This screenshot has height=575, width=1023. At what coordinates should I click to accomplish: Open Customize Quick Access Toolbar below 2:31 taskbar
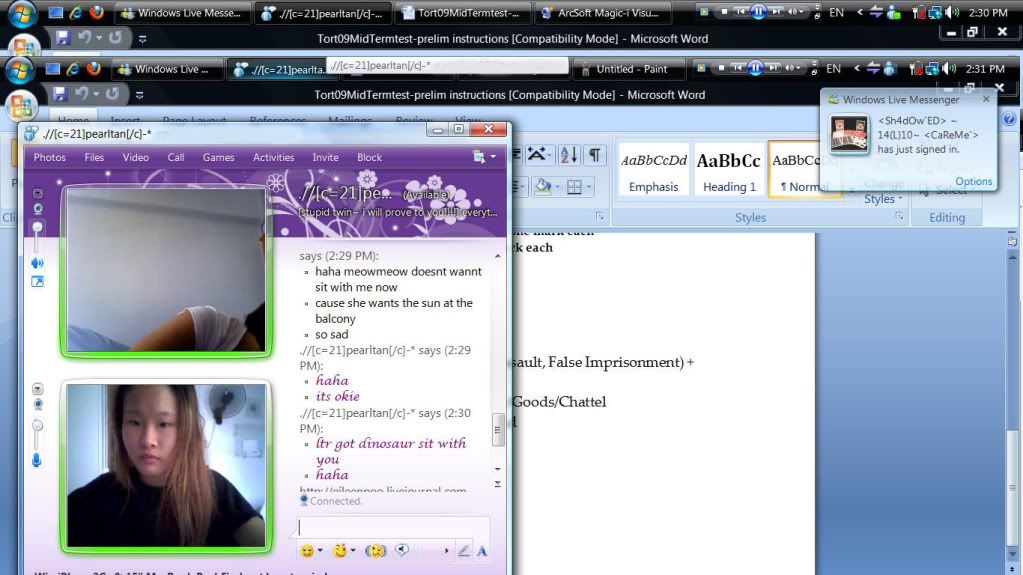click(140, 95)
